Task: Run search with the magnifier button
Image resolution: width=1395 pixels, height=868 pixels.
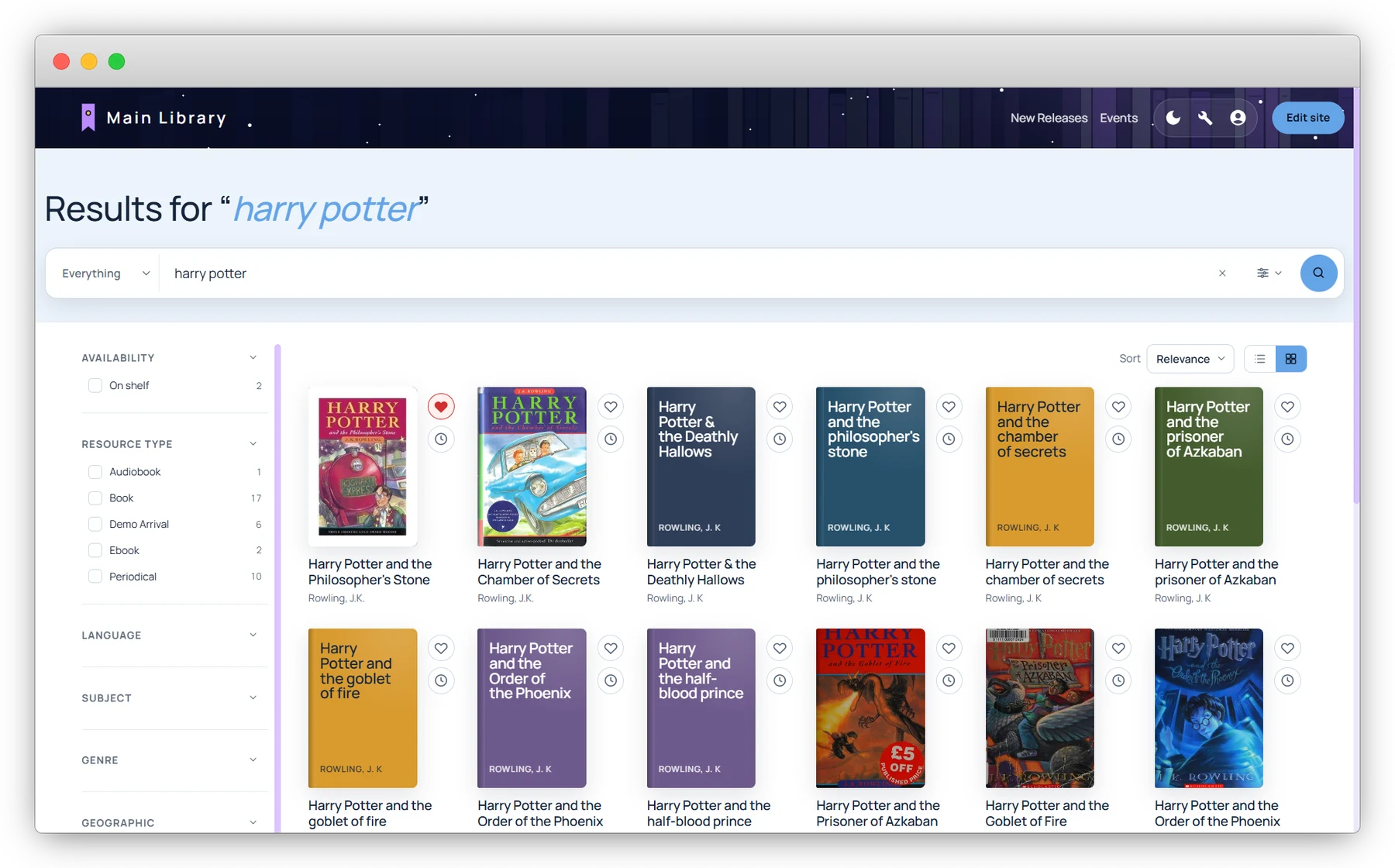Action: [x=1318, y=274]
